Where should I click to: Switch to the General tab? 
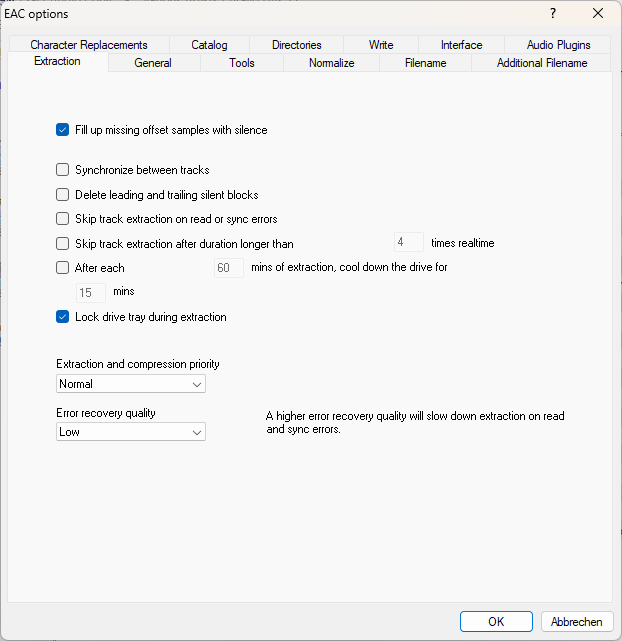coord(153,63)
